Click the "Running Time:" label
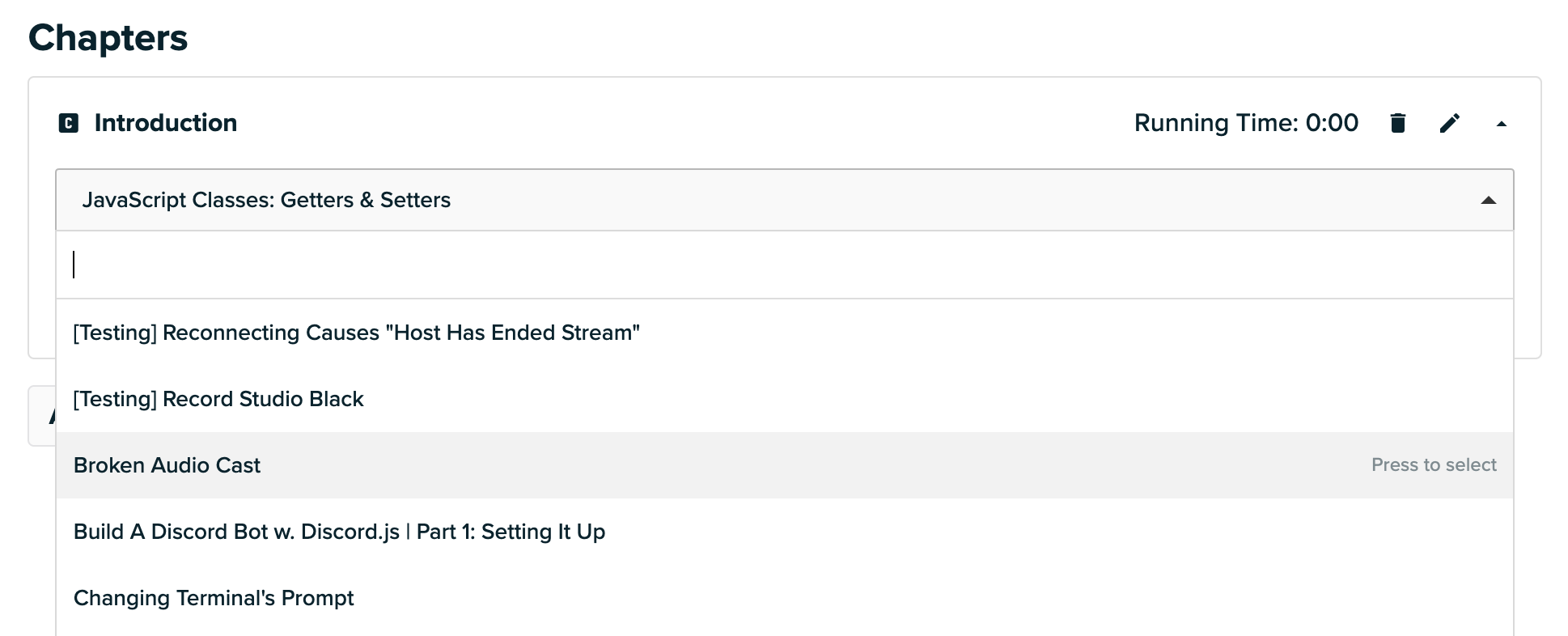 click(x=1216, y=123)
